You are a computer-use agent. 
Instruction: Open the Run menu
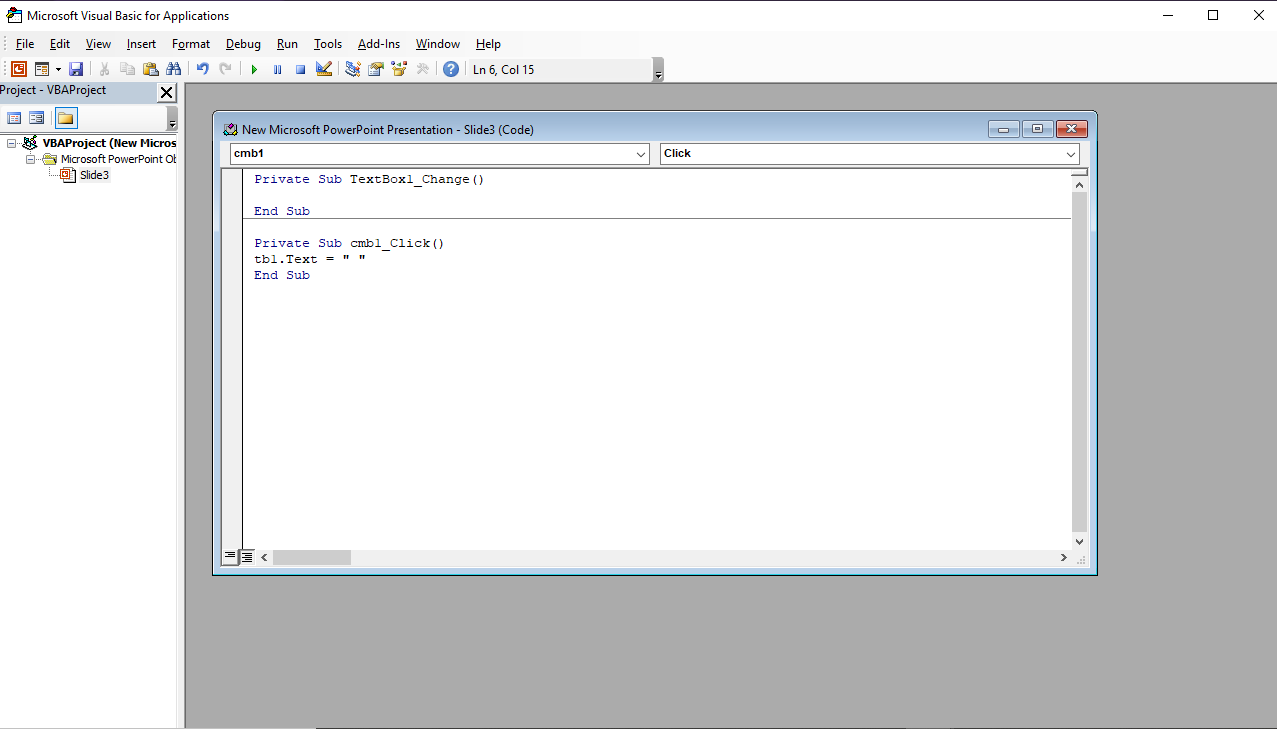click(287, 44)
